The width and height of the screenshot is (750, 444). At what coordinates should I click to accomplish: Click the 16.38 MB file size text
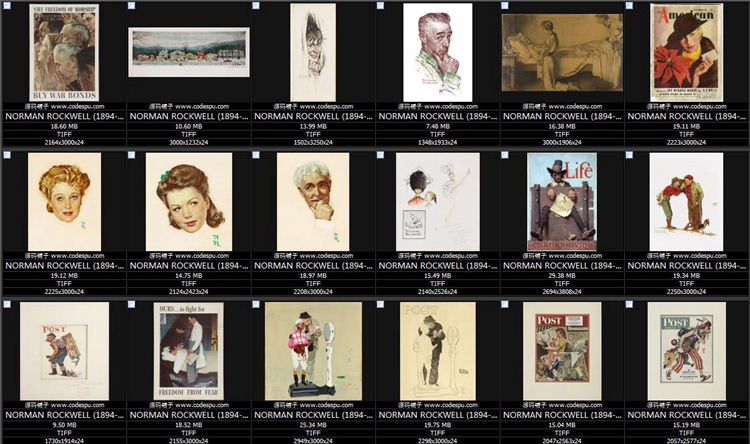(x=562, y=126)
